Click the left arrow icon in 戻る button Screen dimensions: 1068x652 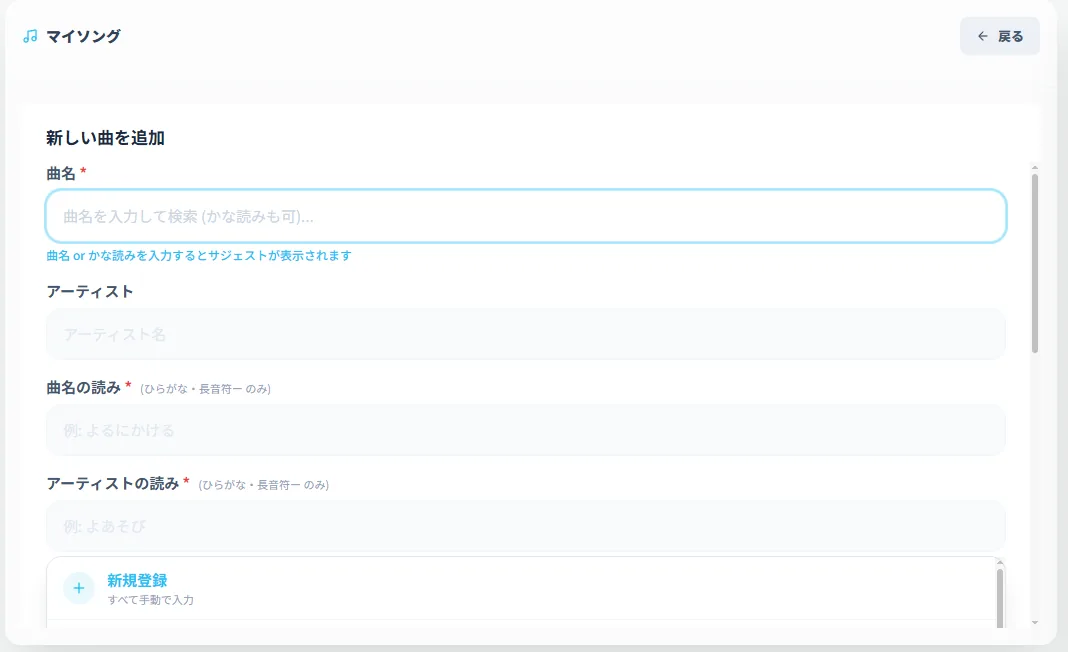pos(983,36)
